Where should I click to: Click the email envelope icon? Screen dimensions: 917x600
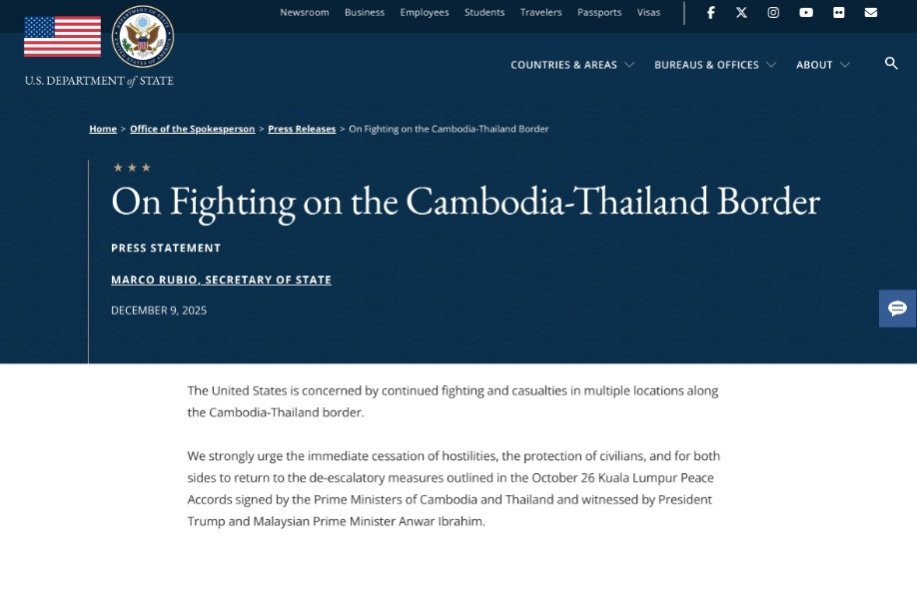tap(871, 13)
